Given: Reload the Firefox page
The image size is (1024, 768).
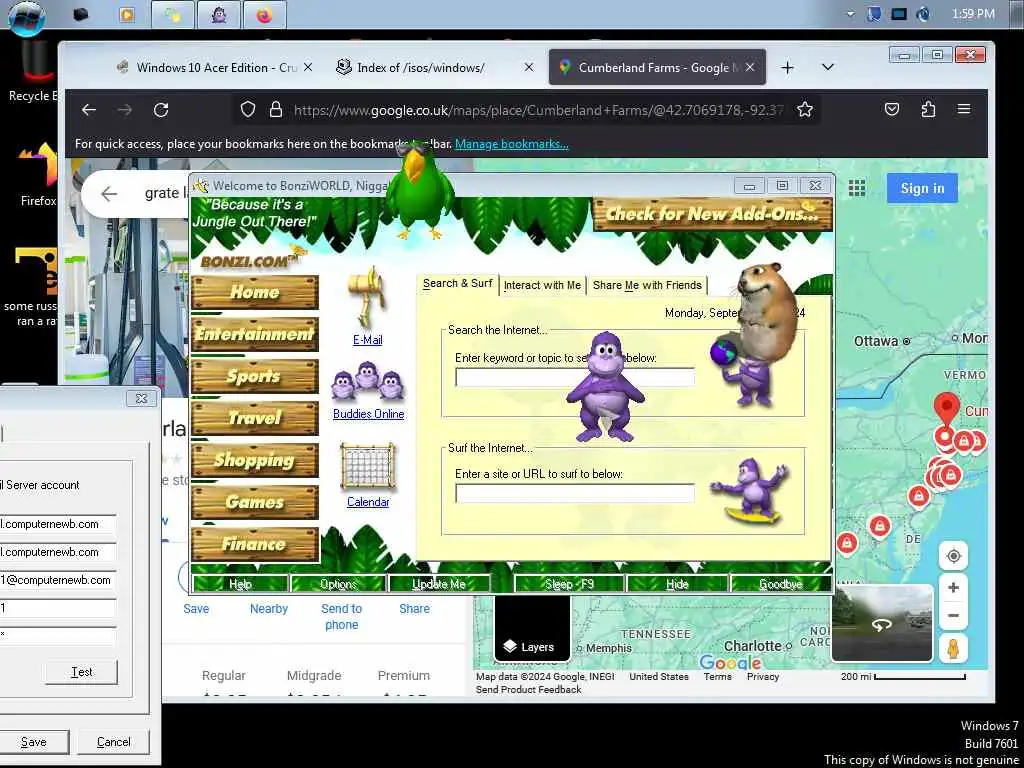Looking at the screenshot, I should tap(161, 110).
